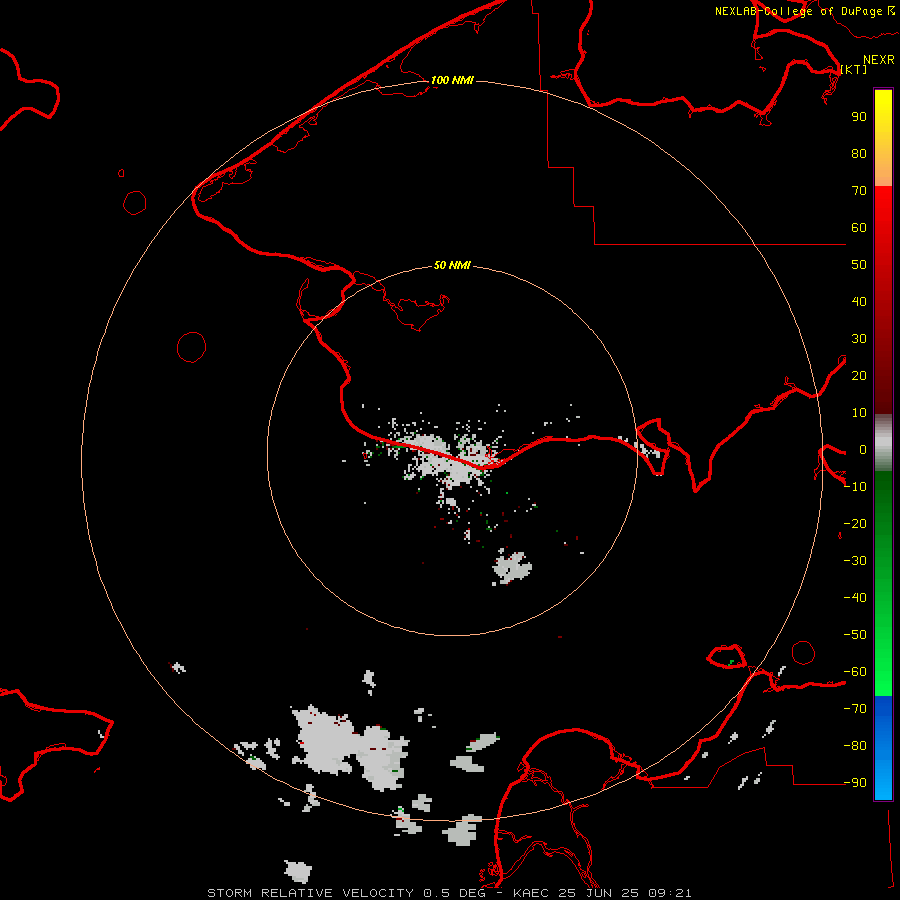Click the 90 value on velocity scale
Image resolution: width=900 pixels, height=900 pixels.
[x=859, y=117]
